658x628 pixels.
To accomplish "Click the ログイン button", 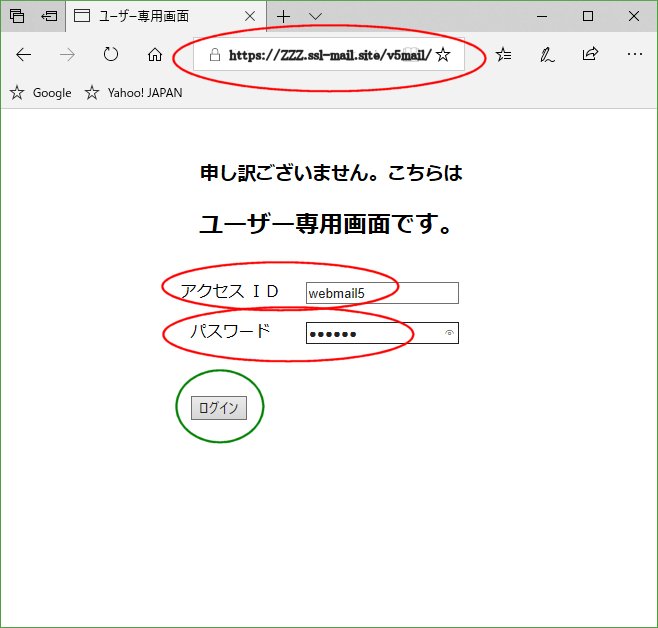I will [219, 408].
